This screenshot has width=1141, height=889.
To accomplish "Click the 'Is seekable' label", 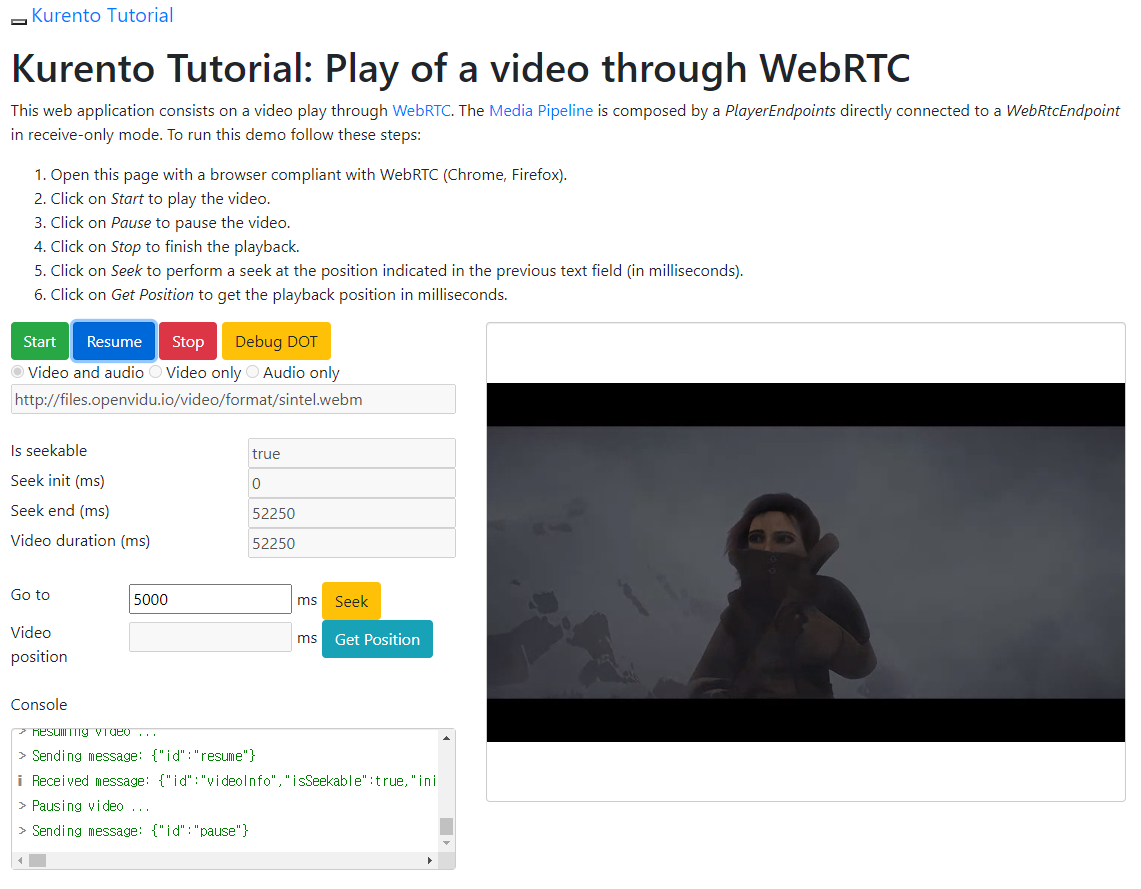I will click(x=49, y=450).
